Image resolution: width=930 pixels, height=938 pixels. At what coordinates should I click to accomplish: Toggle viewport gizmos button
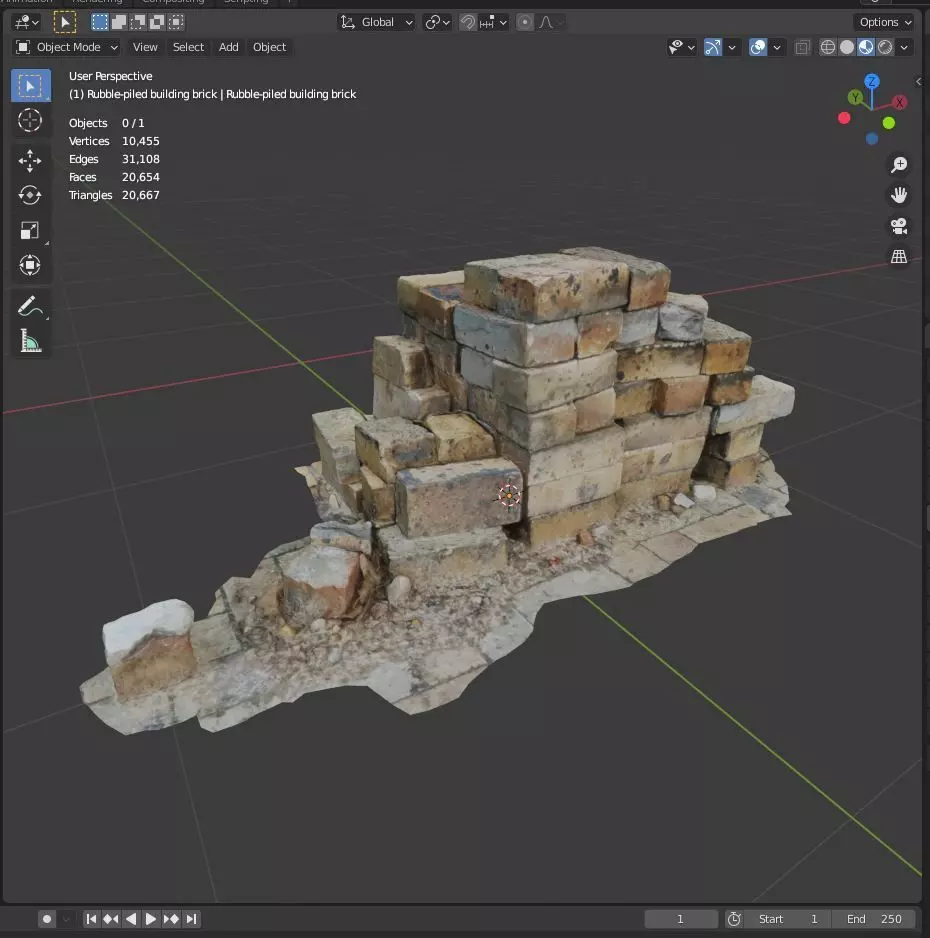712,47
